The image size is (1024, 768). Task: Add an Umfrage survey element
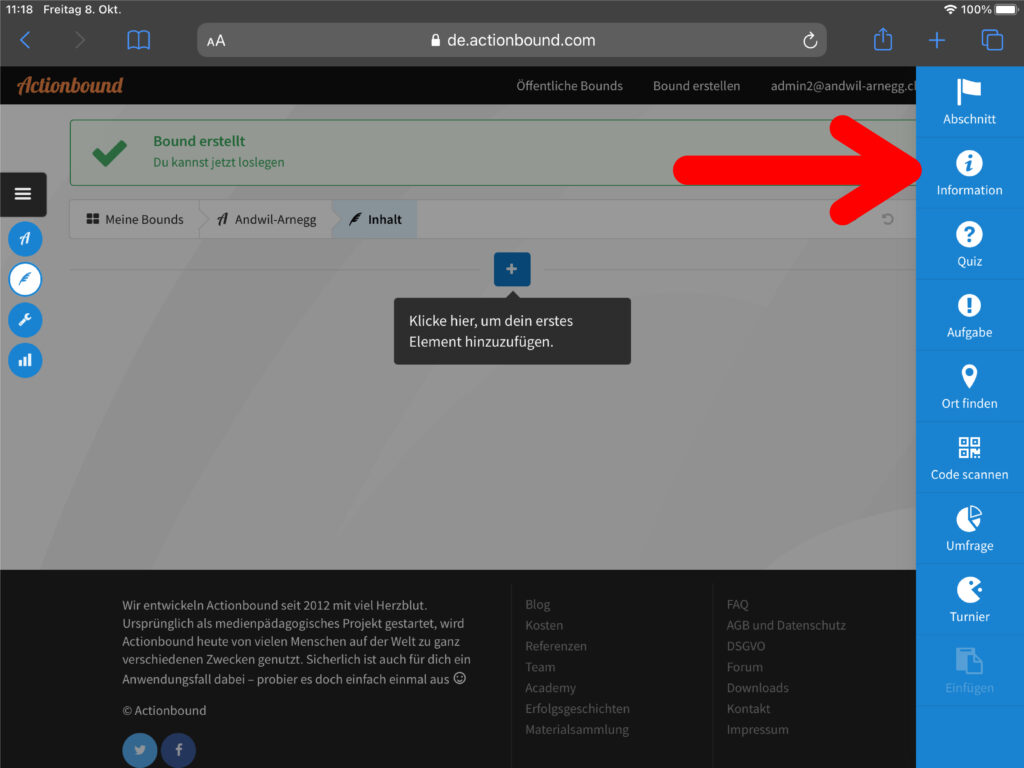[x=969, y=528]
